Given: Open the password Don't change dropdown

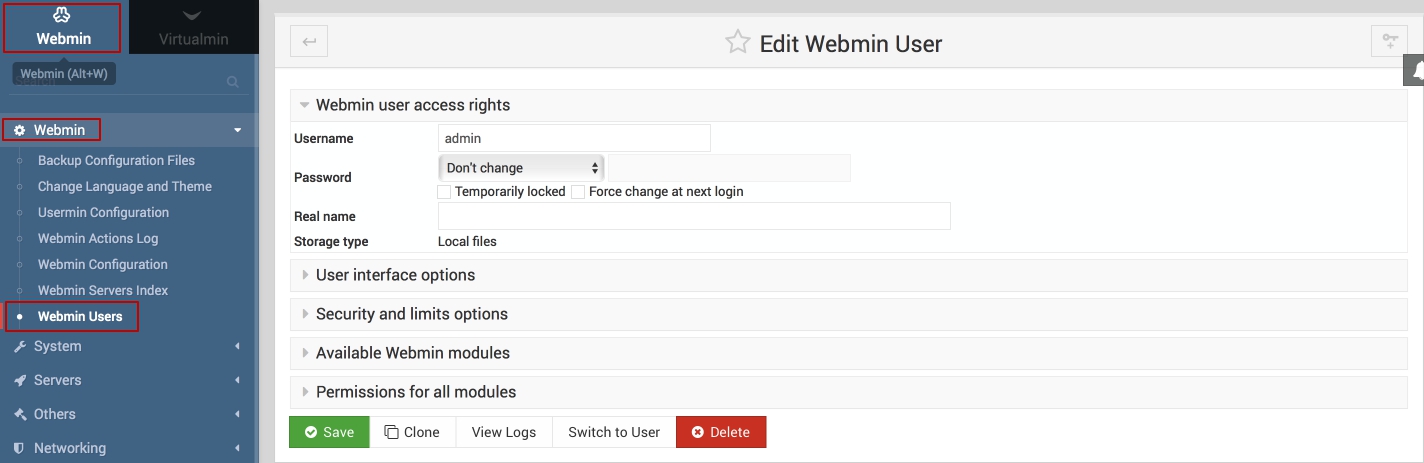Looking at the screenshot, I should pos(521,168).
